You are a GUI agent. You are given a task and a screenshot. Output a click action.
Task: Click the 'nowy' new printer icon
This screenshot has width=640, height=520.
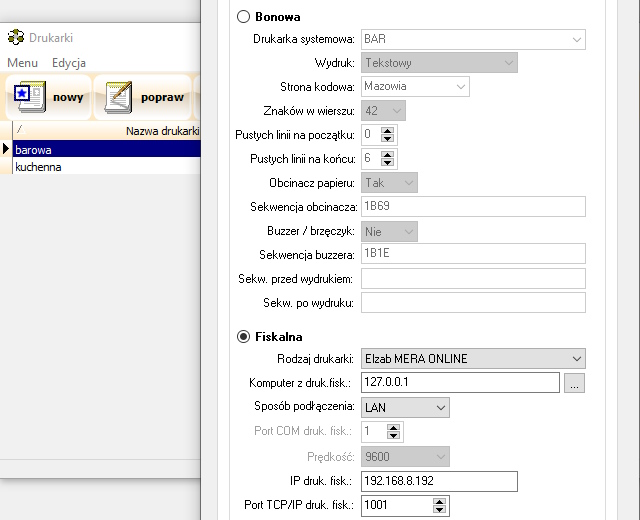tap(28, 98)
